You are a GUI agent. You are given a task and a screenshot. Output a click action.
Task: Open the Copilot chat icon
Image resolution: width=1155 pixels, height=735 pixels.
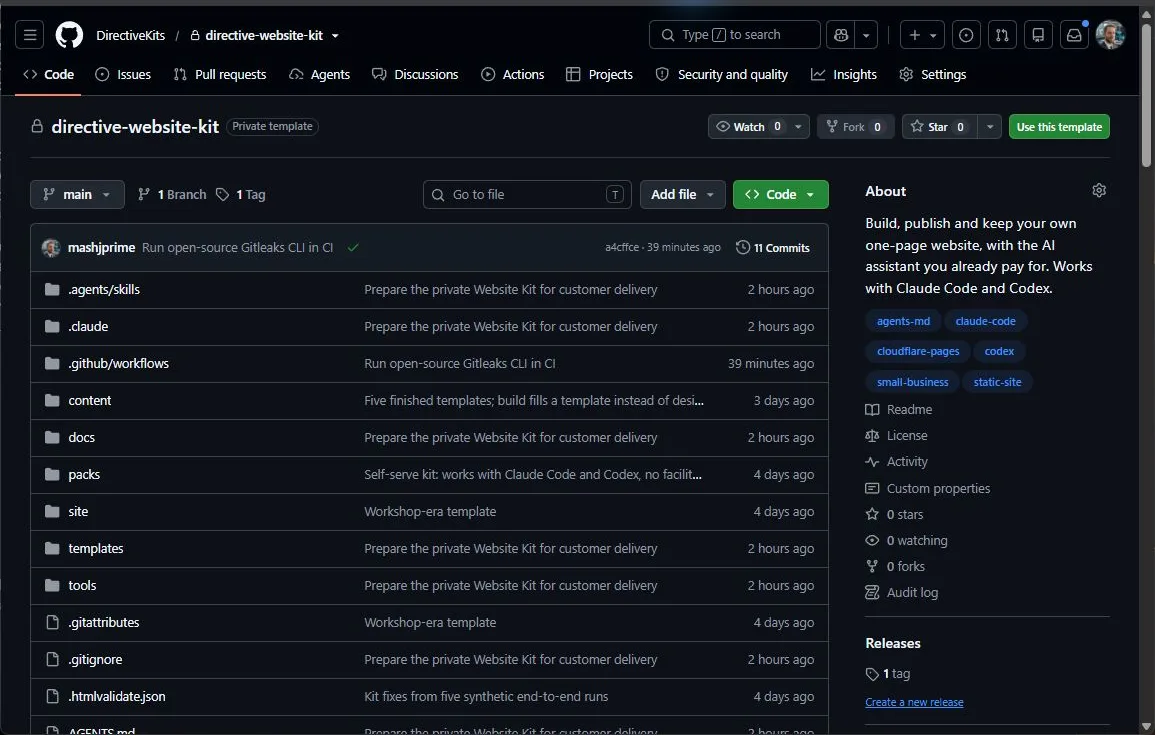840,35
